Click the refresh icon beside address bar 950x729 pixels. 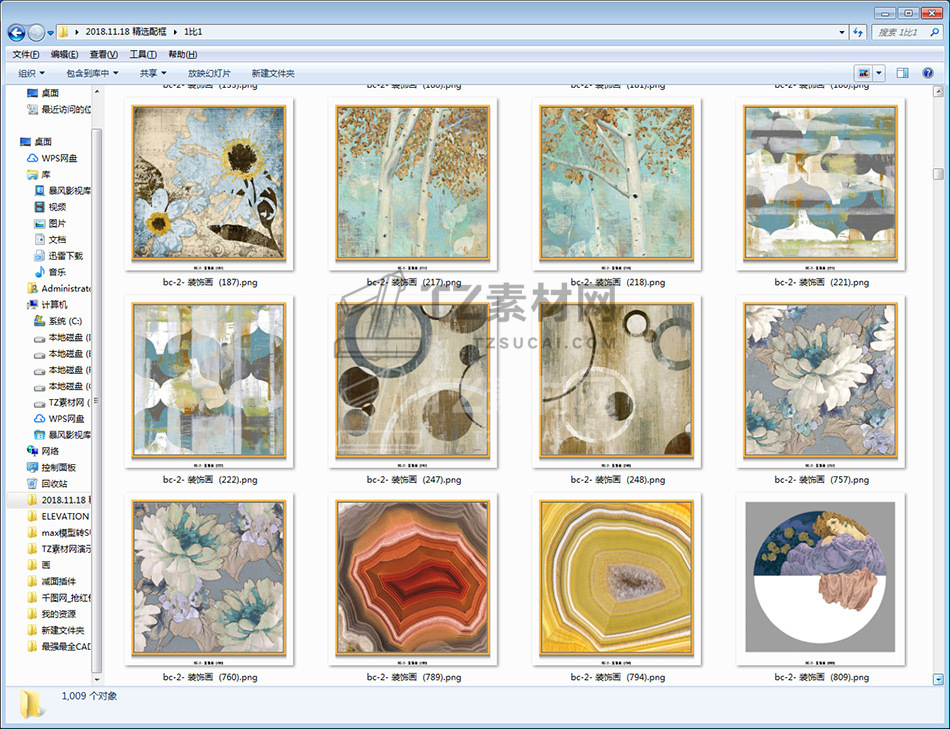[x=858, y=33]
